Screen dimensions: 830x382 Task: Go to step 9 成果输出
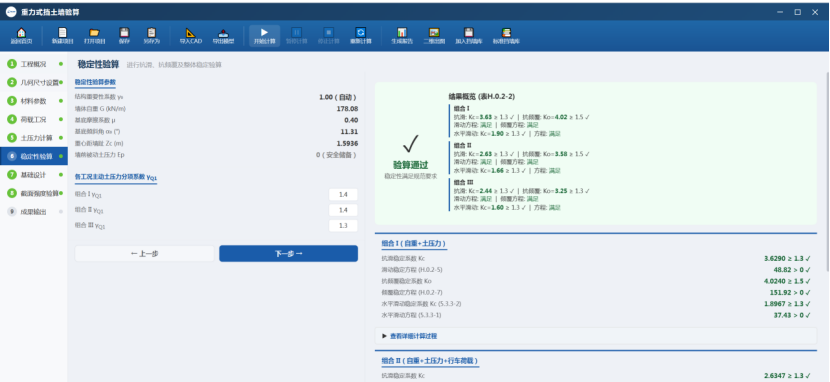[34, 212]
